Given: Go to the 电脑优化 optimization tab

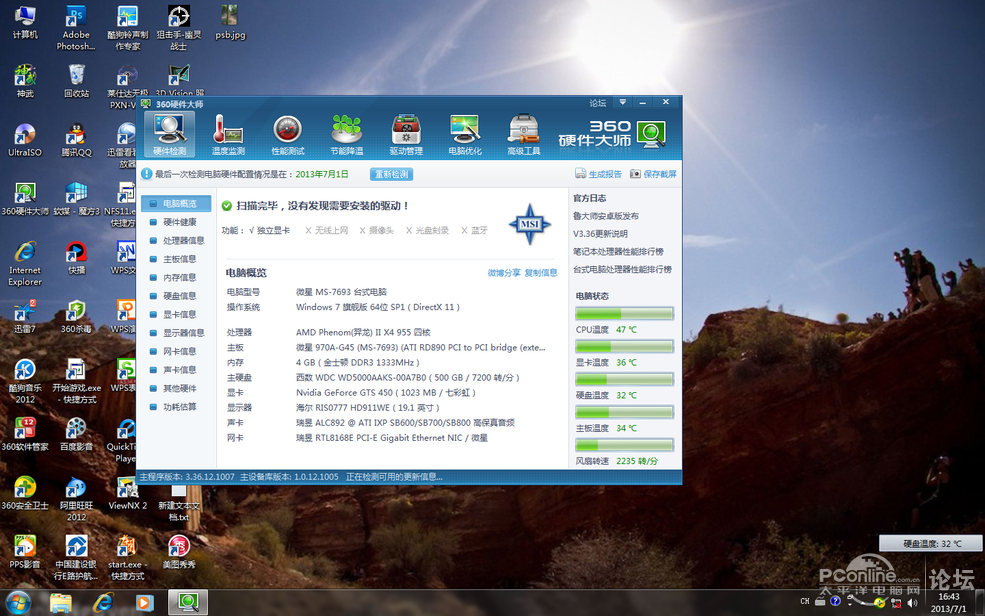Looking at the screenshot, I should tap(465, 134).
